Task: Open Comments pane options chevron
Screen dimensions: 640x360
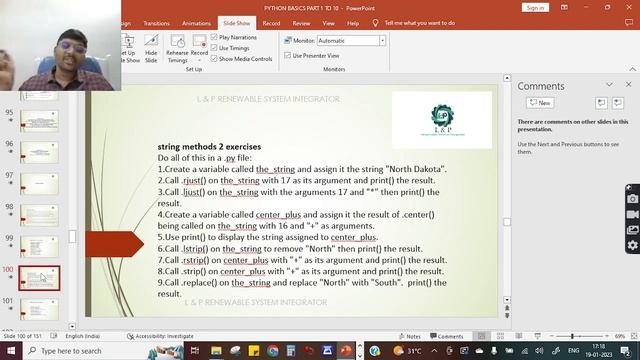Action: pyautogui.click(x=609, y=84)
